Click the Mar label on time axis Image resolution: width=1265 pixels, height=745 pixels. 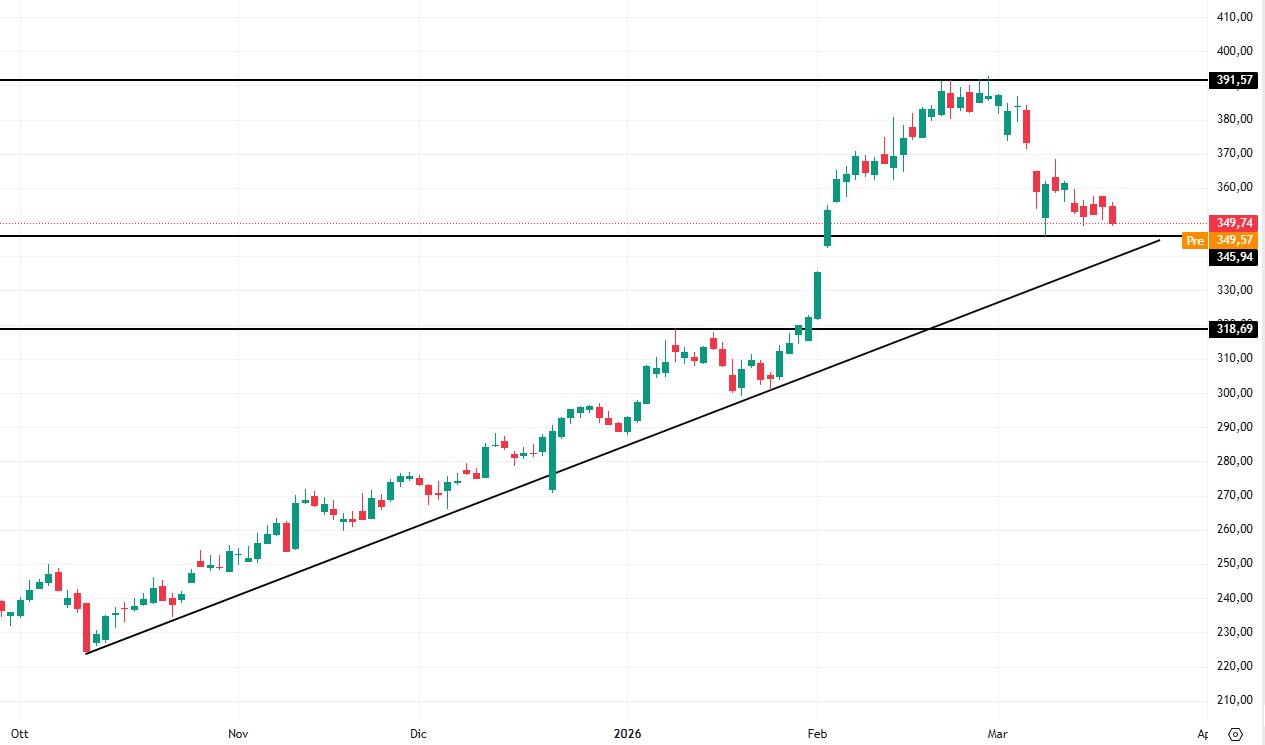tap(997, 734)
